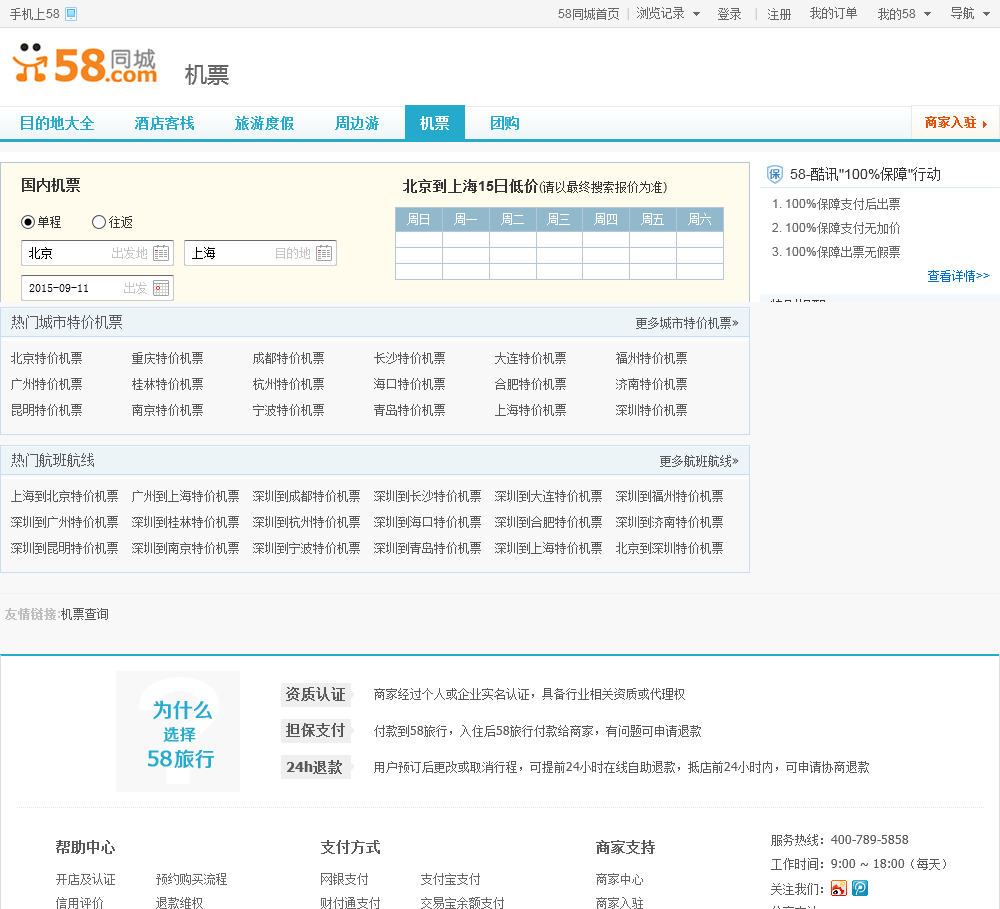The height and width of the screenshot is (909, 1000).
Task: Go to the 团购 tab
Action: [504, 123]
